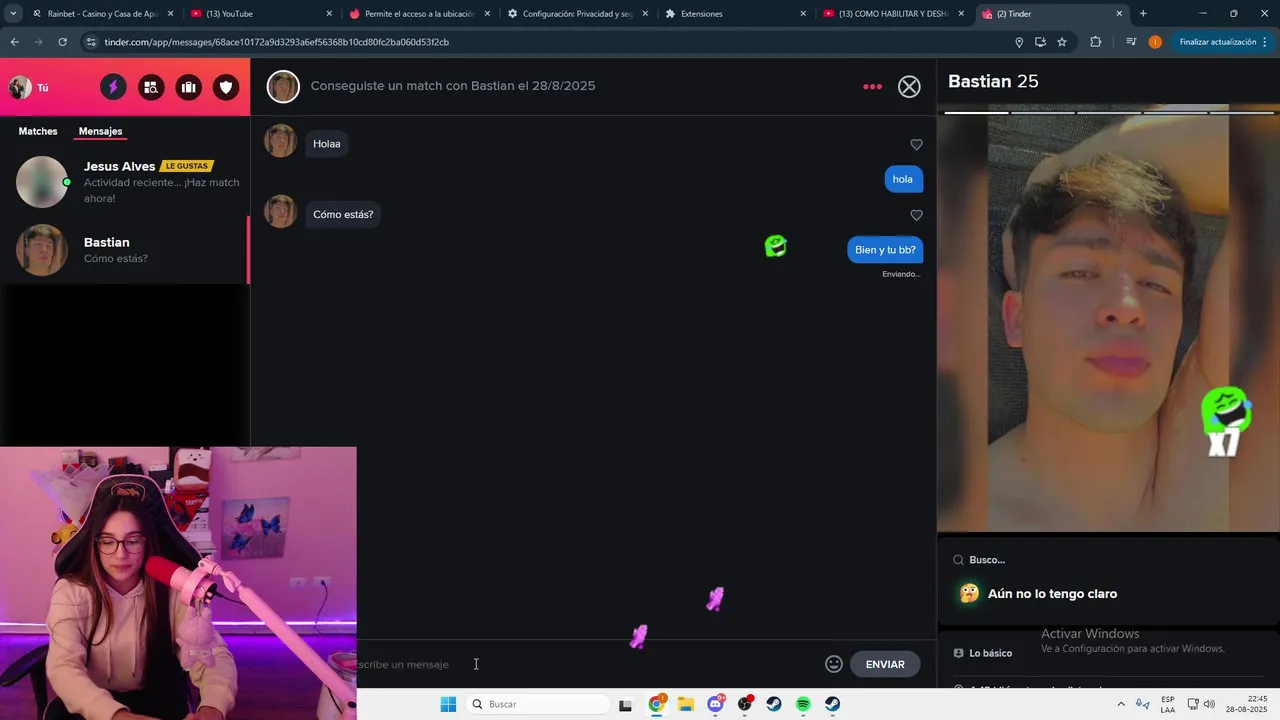Open the Bastian conversation in message list
Screen dimensions: 1280x720
[x=125, y=250]
